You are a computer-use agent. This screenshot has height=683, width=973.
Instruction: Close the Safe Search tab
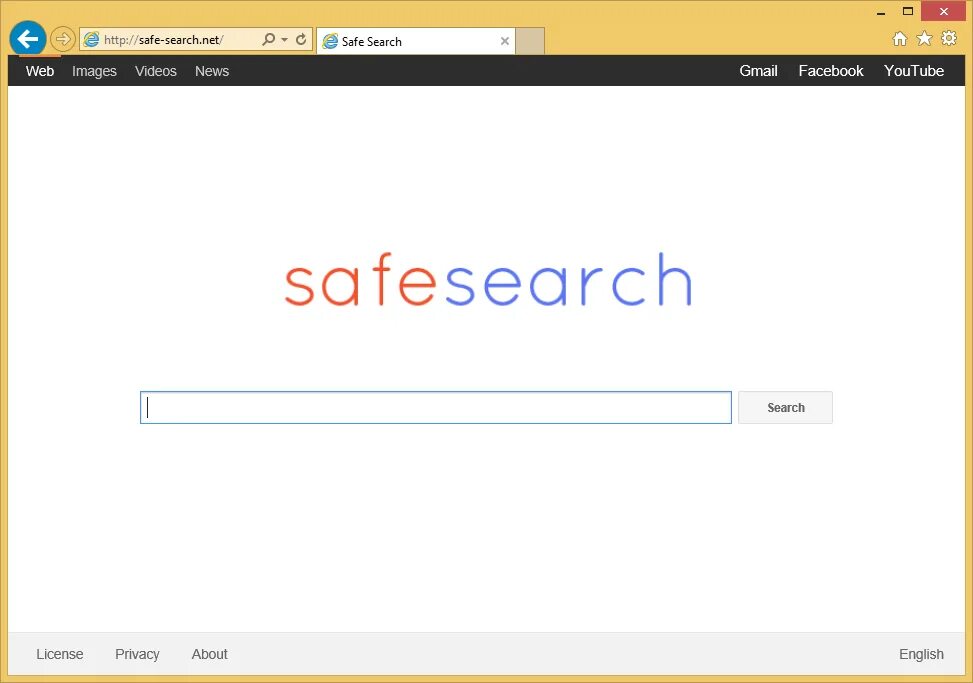(x=504, y=41)
